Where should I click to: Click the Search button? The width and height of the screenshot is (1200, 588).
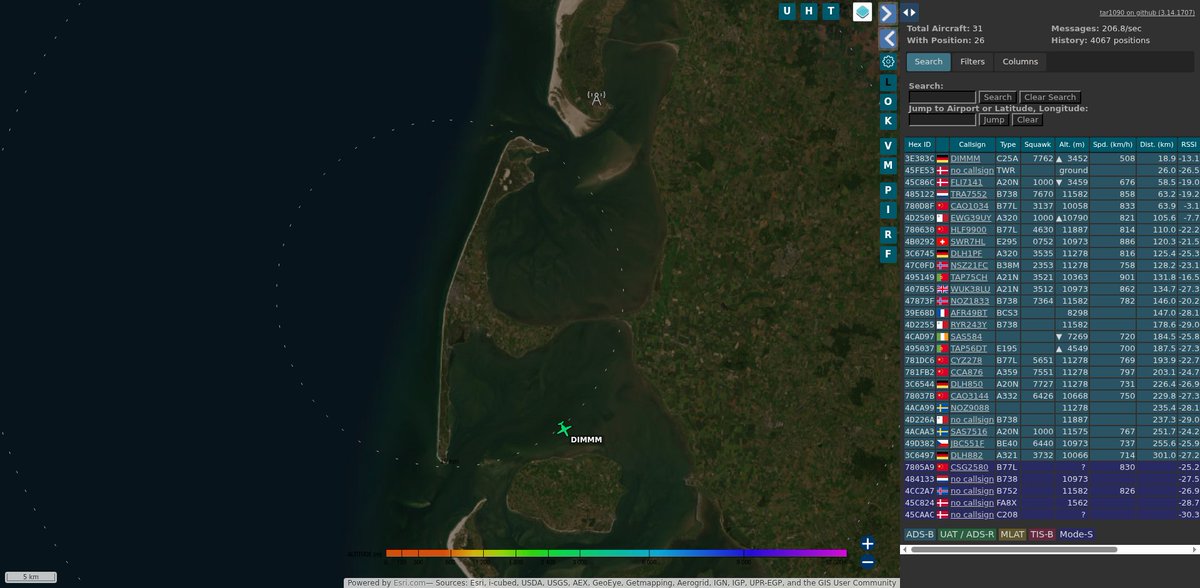997,97
